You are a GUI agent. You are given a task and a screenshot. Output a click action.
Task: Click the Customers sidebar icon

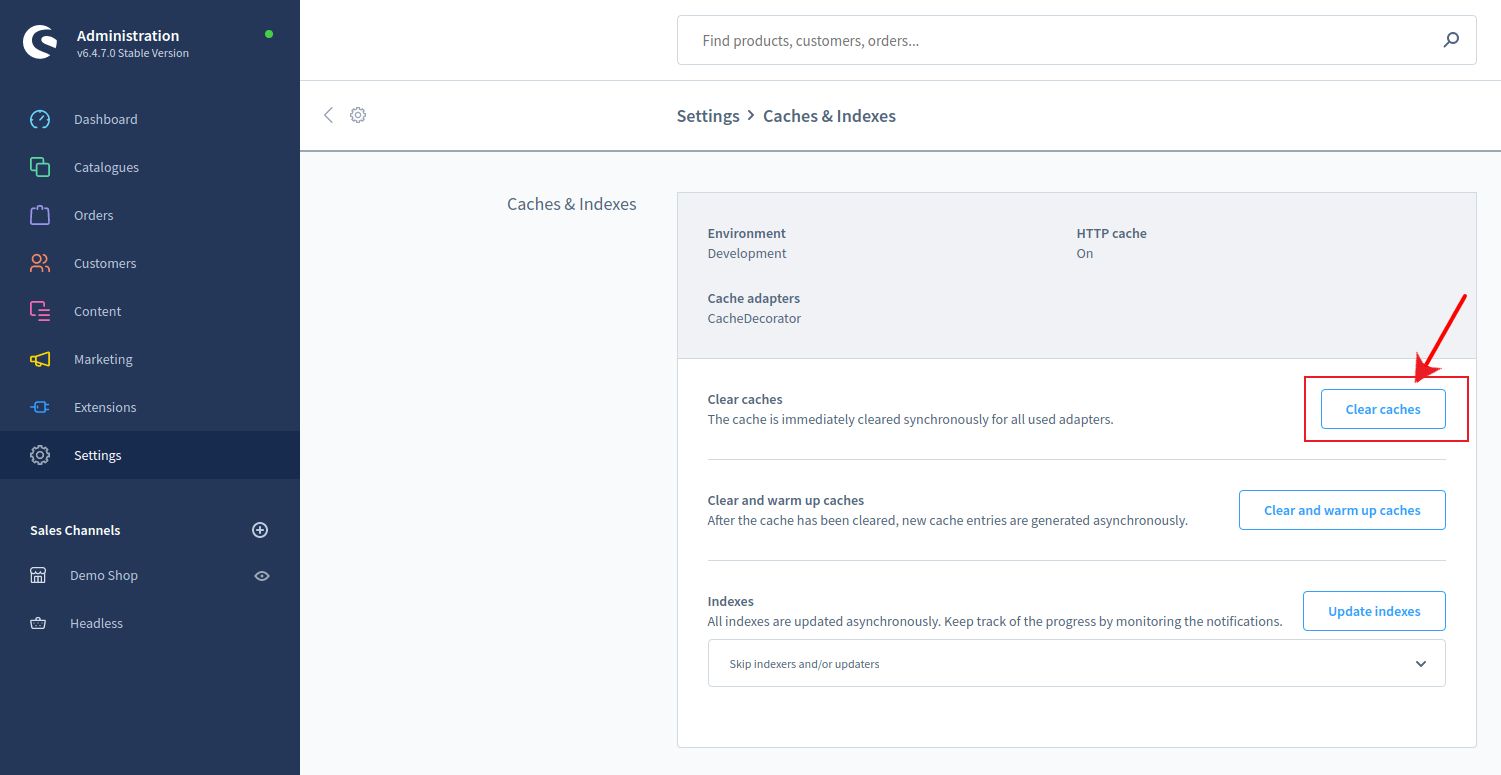(40, 263)
